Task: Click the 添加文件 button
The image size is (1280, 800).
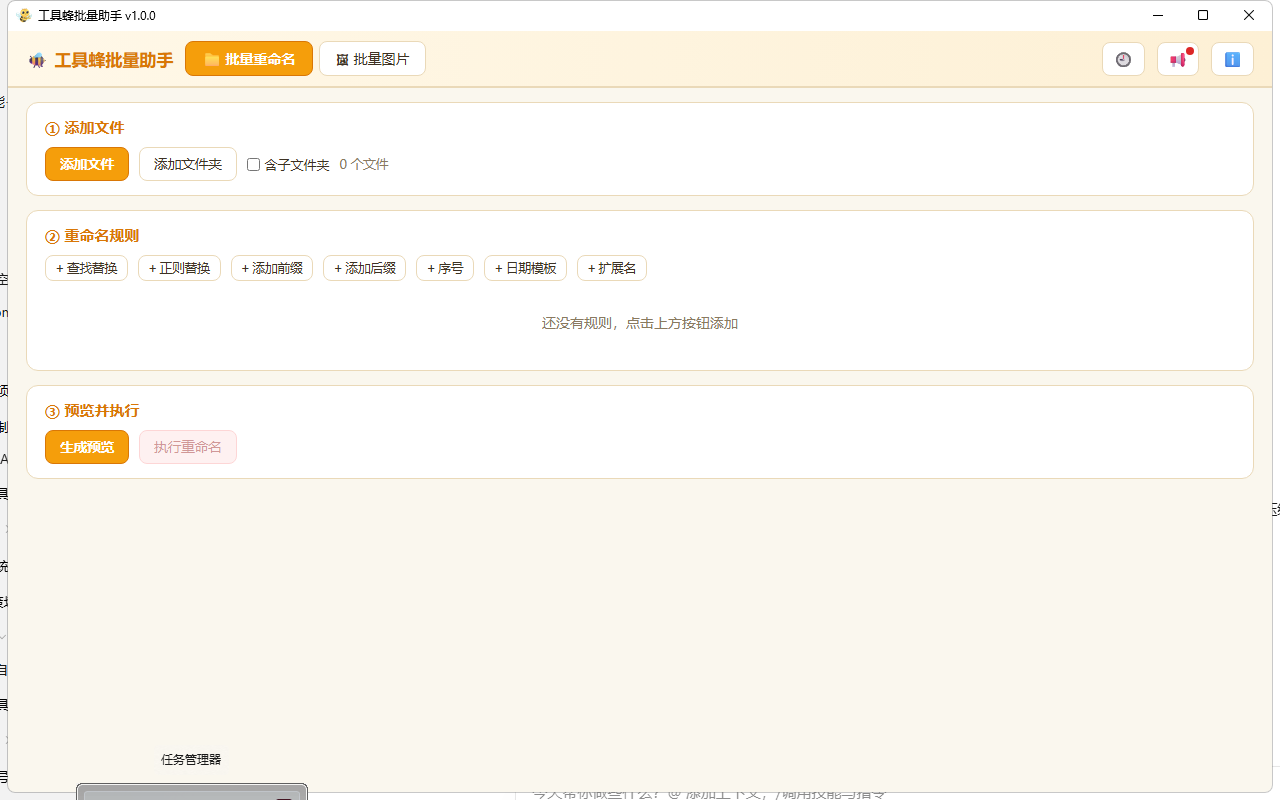Action: click(x=87, y=164)
